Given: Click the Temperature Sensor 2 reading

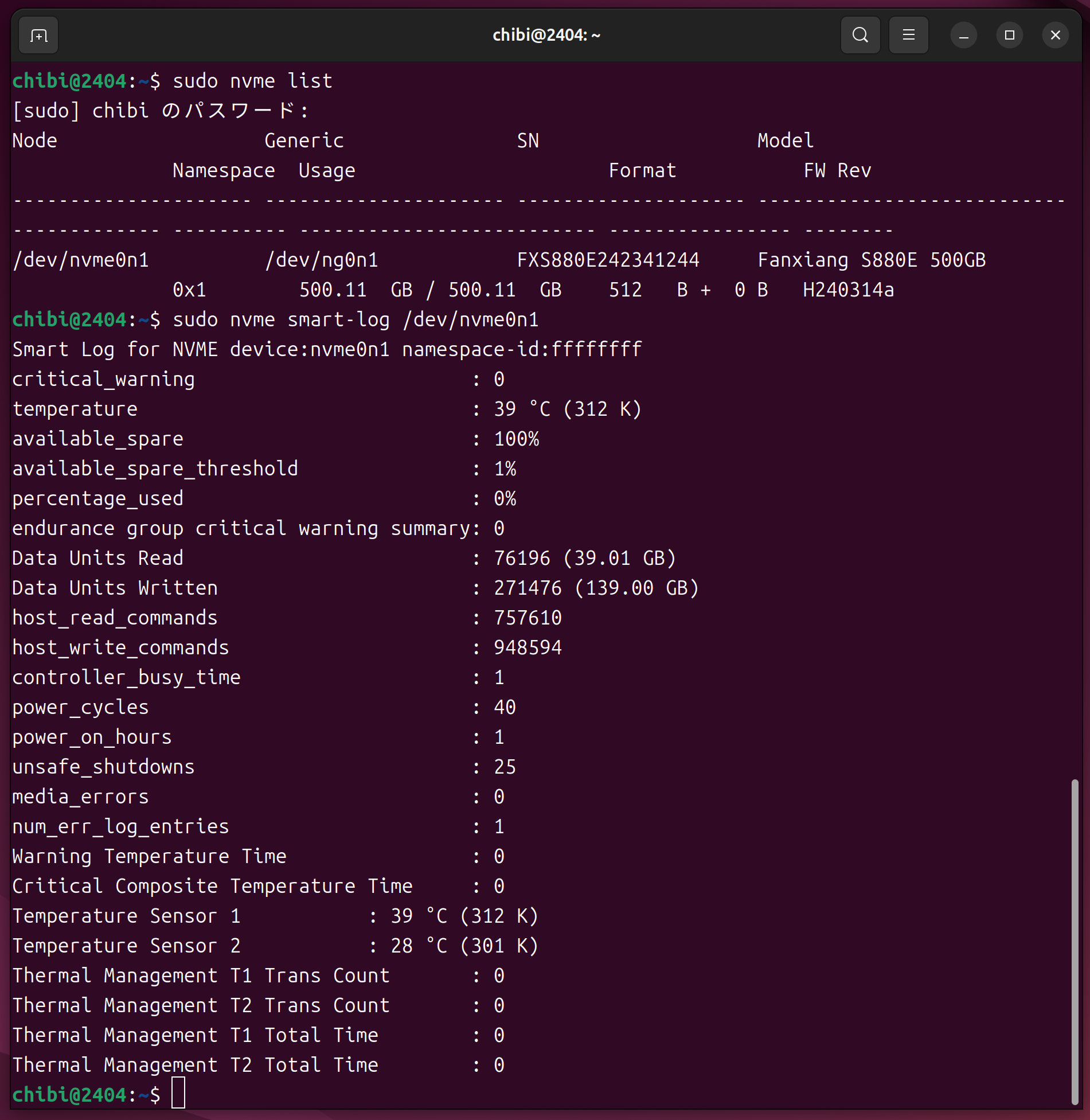Looking at the screenshot, I should (x=464, y=946).
